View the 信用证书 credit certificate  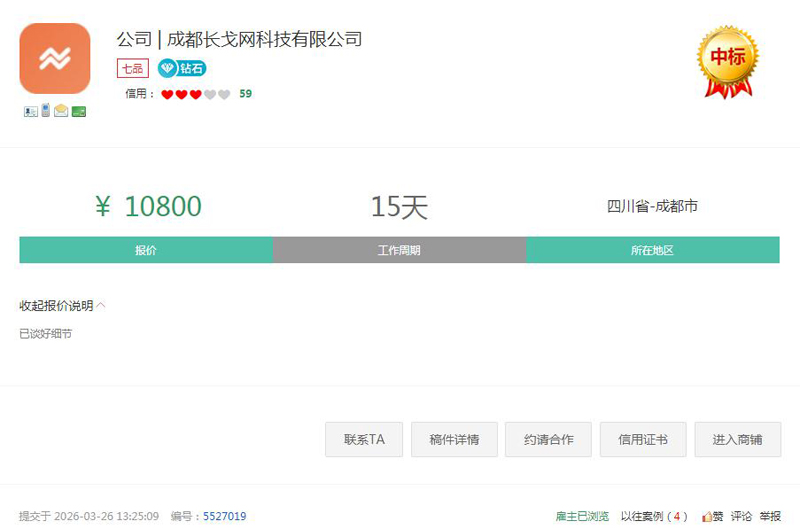643,439
